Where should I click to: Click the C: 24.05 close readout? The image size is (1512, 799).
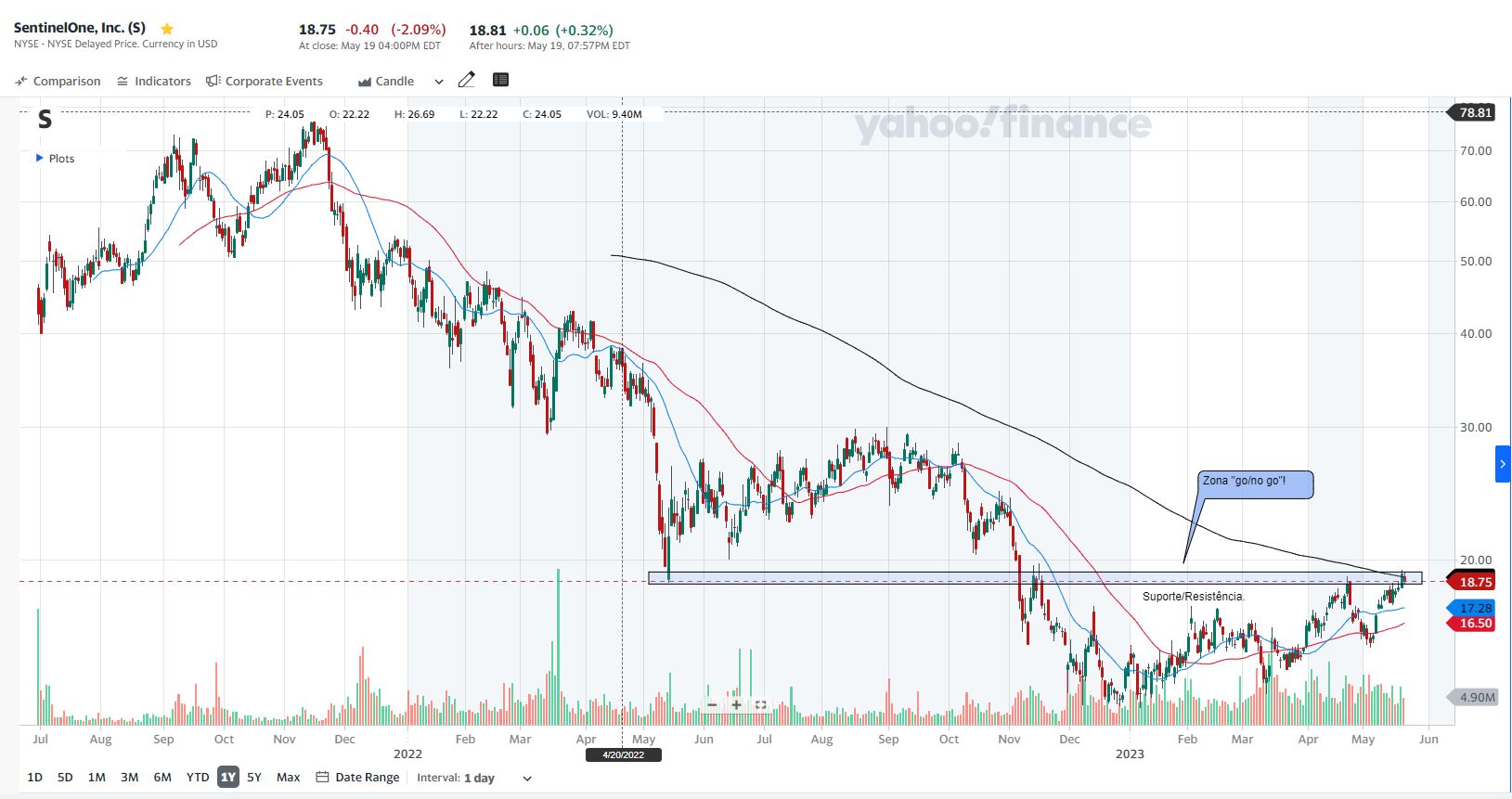pos(542,114)
